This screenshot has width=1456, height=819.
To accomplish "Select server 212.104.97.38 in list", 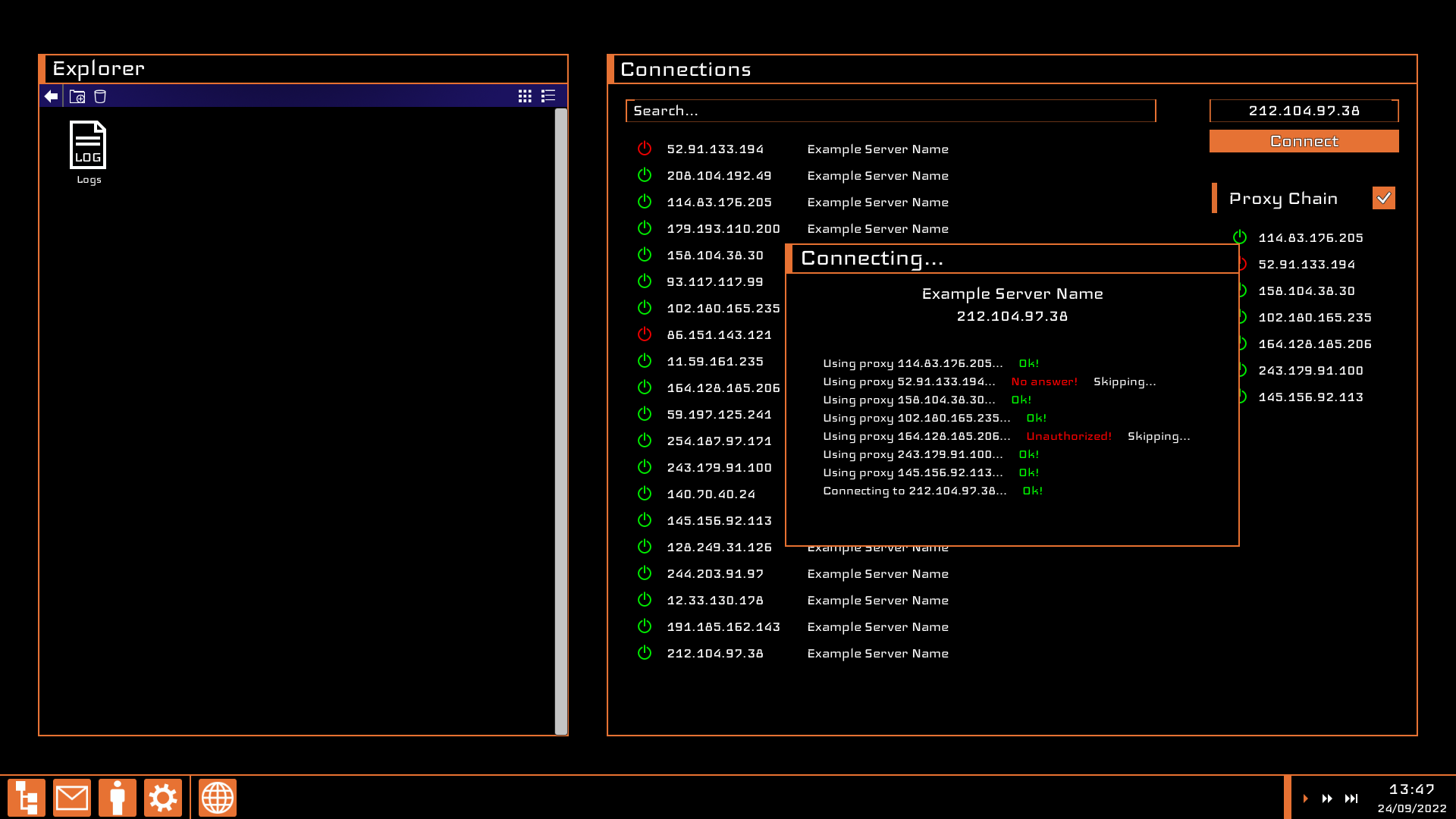I will 715,653.
